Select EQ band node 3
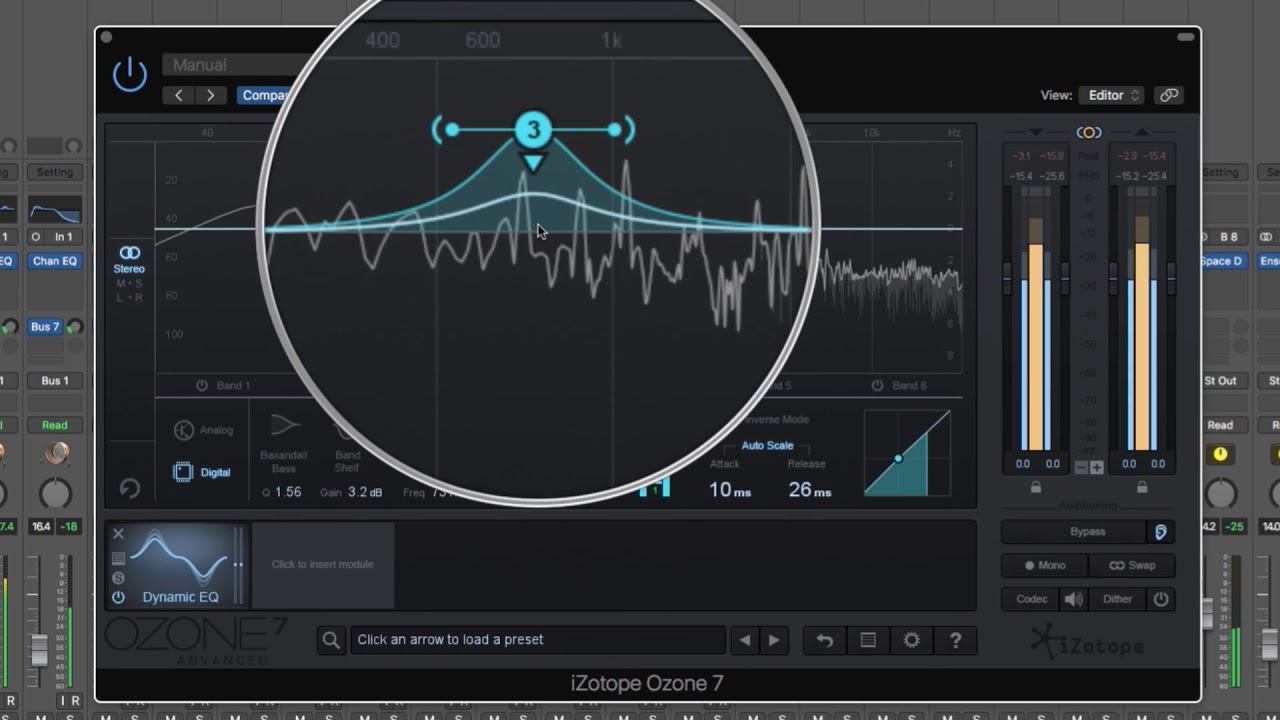The image size is (1280, 720). pos(534,130)
